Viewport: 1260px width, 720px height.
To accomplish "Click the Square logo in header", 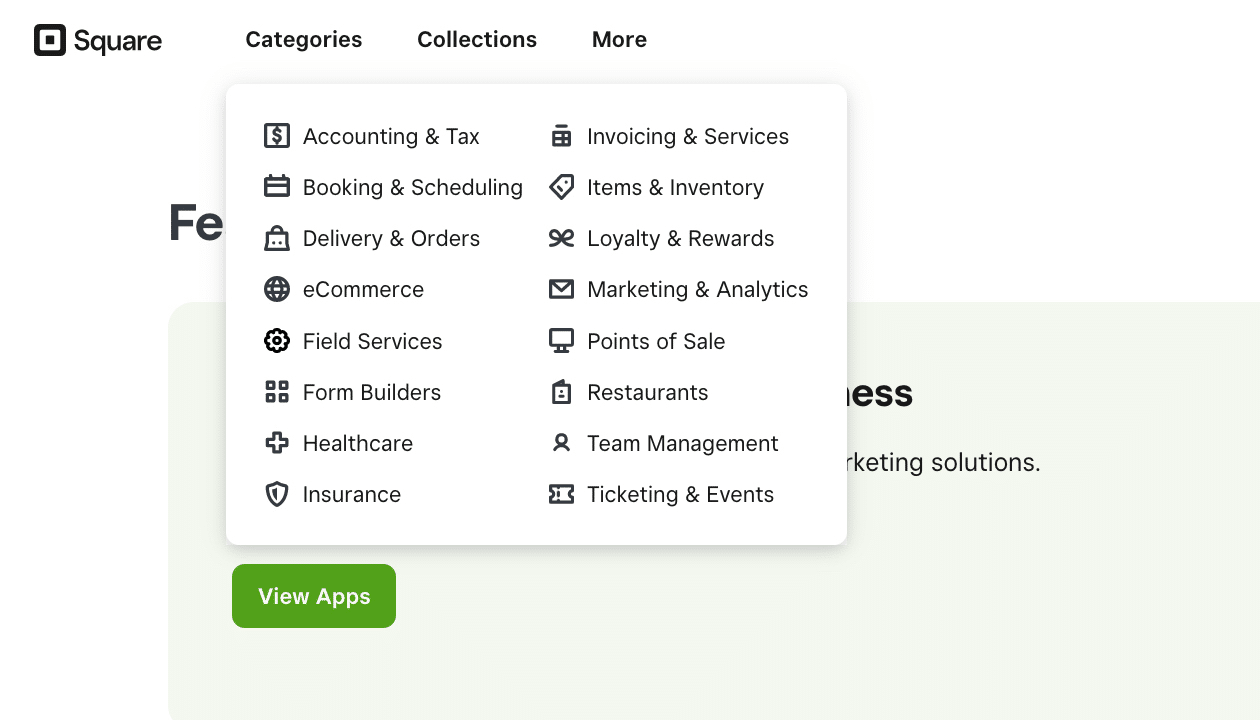I will (x=98, y=40).
